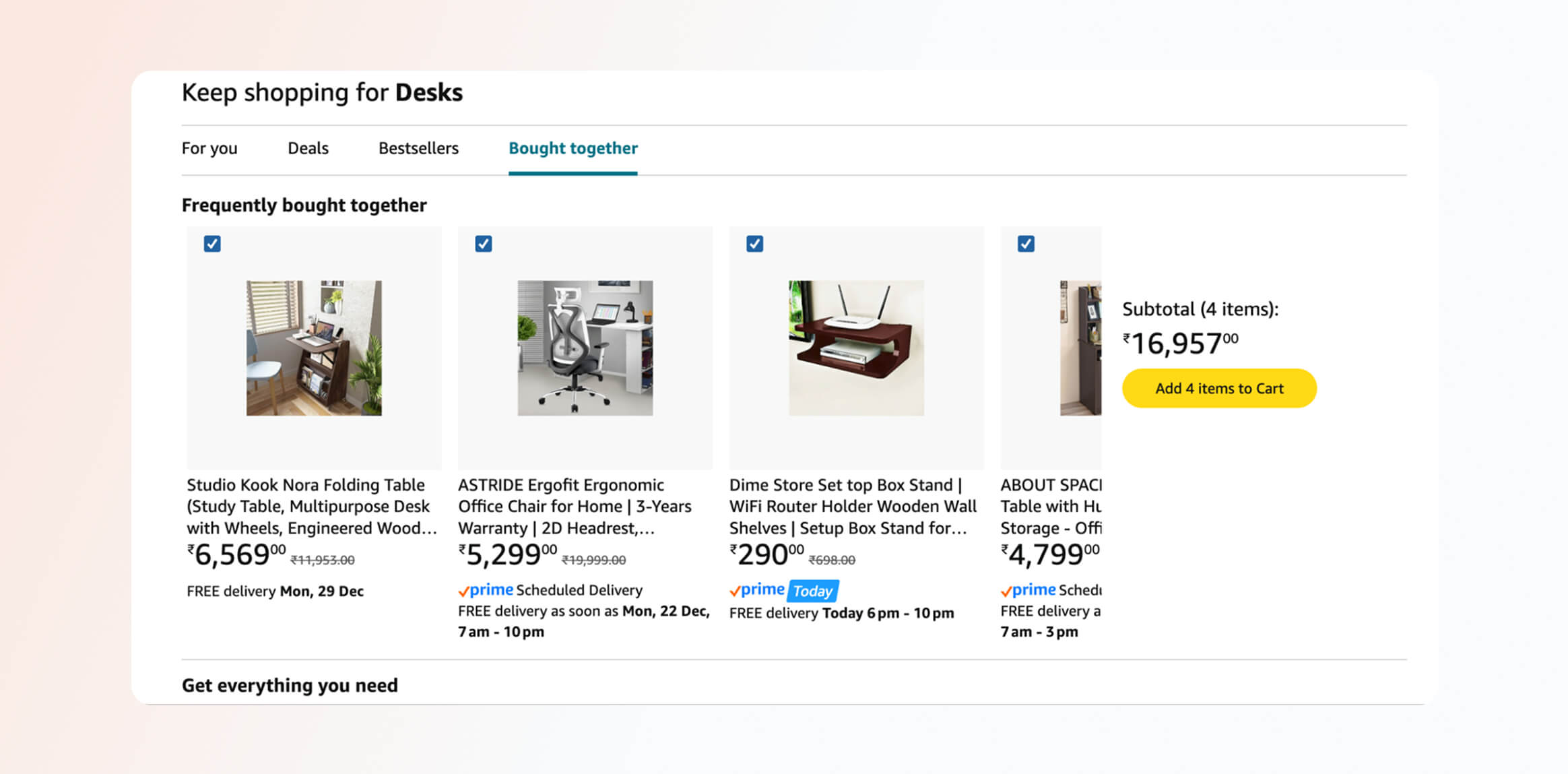Click the Today delivery badge on router stand

(x=813, y=591)
